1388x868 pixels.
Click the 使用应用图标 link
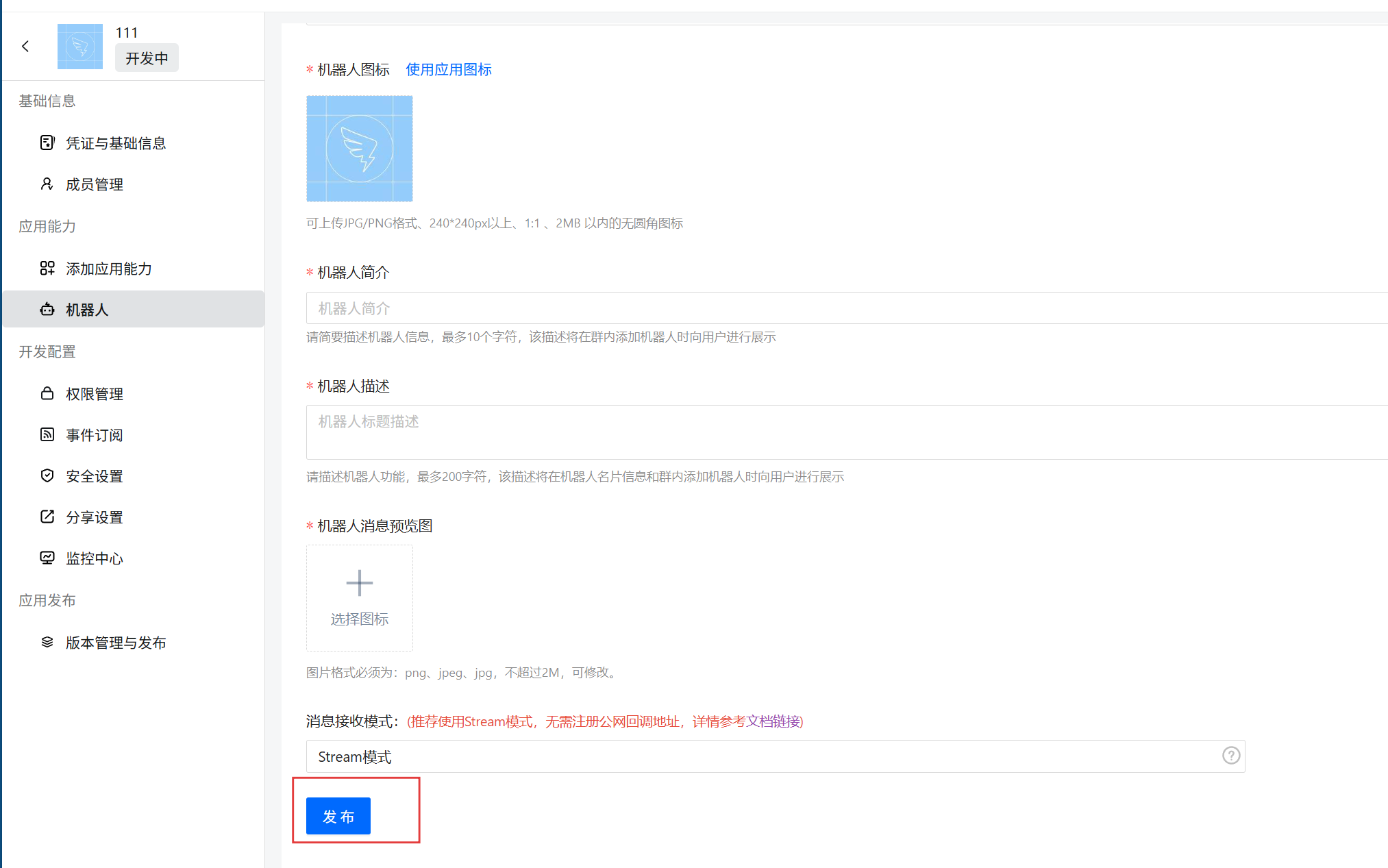tap(448, 69)
